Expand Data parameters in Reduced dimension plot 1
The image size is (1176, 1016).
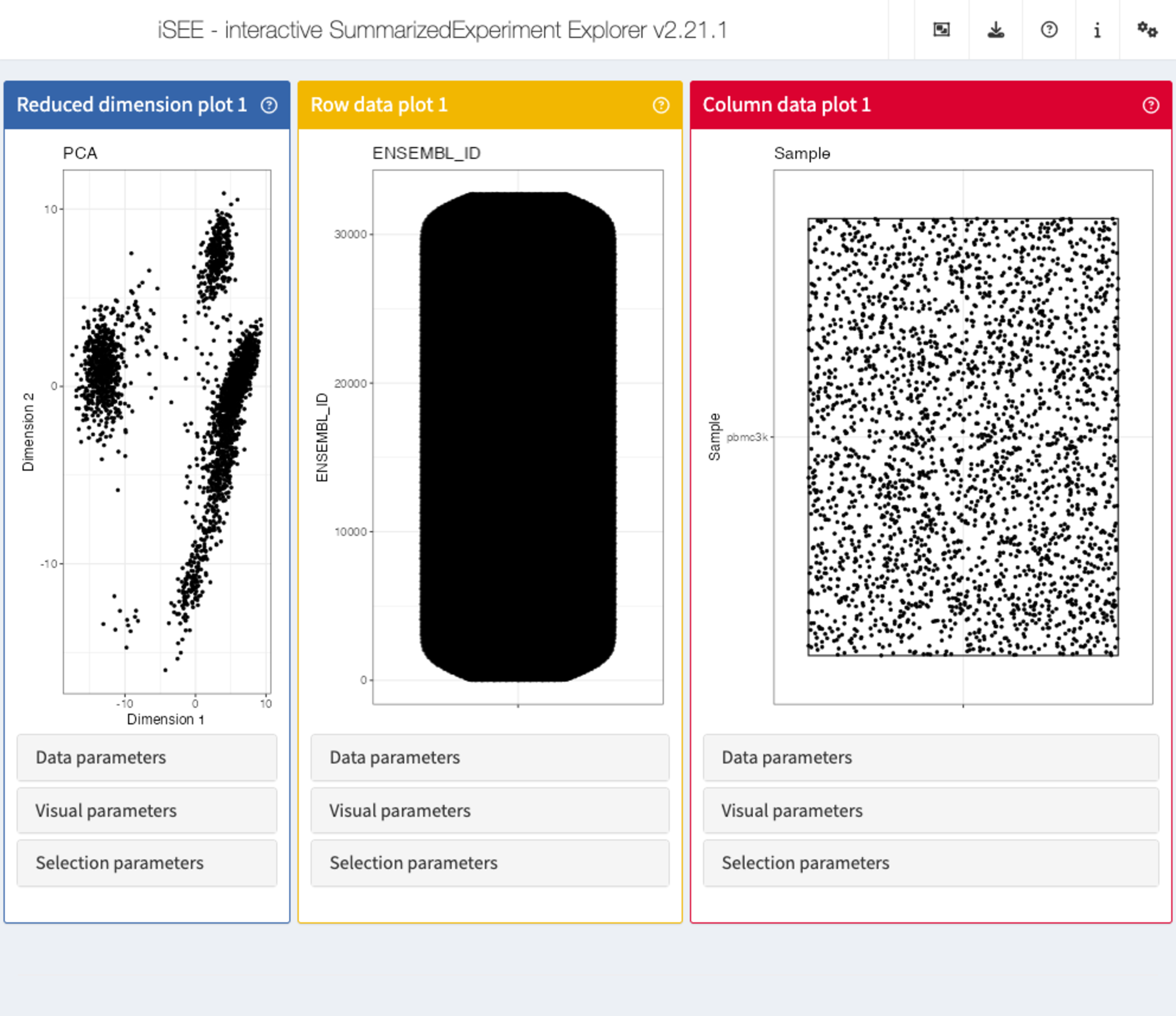147,758
